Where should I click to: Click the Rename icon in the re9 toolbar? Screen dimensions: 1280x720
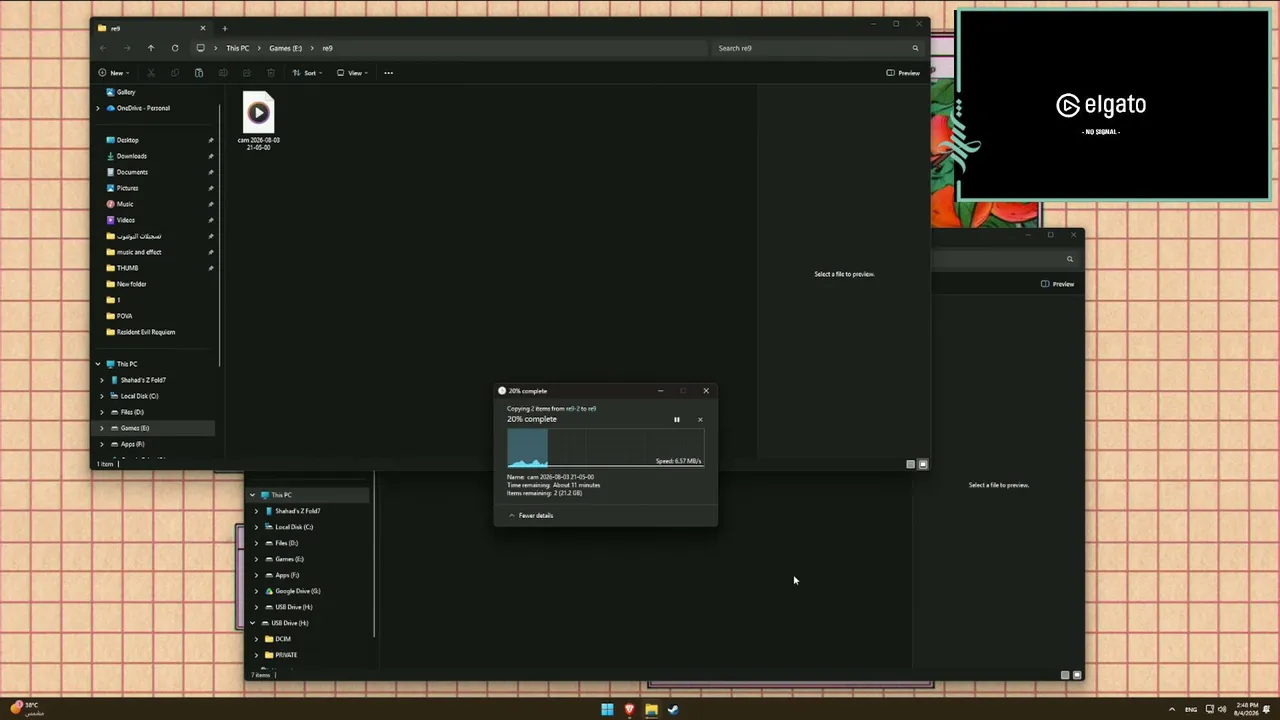click(x=223, y=73)
